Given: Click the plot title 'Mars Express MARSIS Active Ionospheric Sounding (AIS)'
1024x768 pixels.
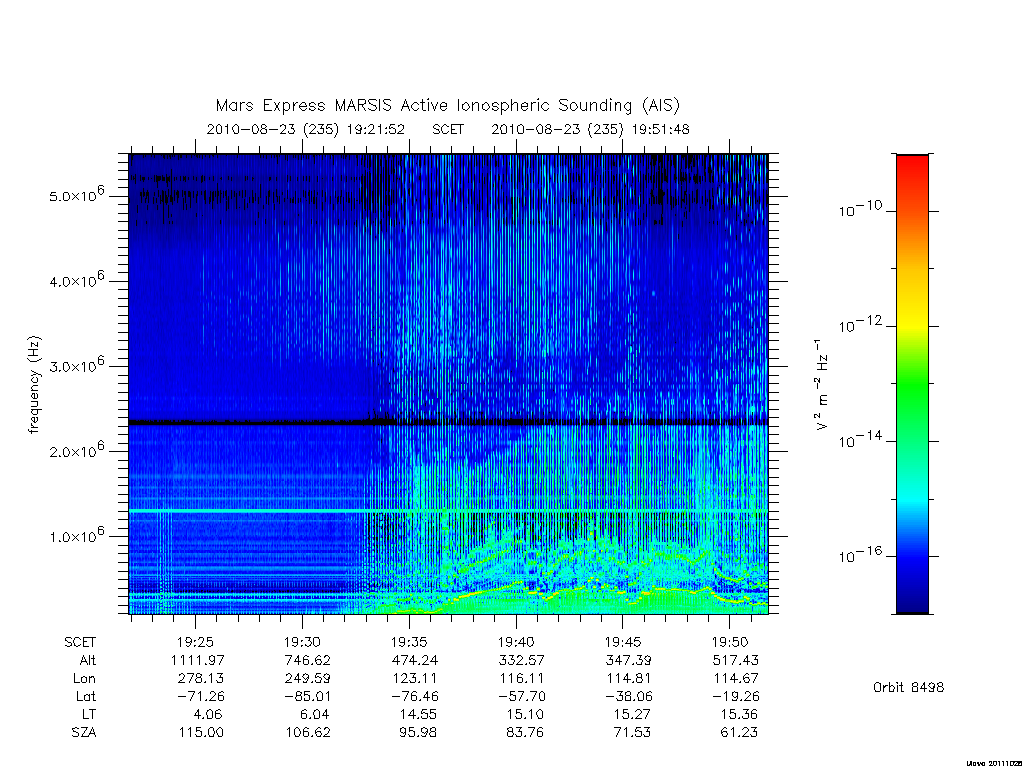Looking at the screenshot, I should coord(447,106).
